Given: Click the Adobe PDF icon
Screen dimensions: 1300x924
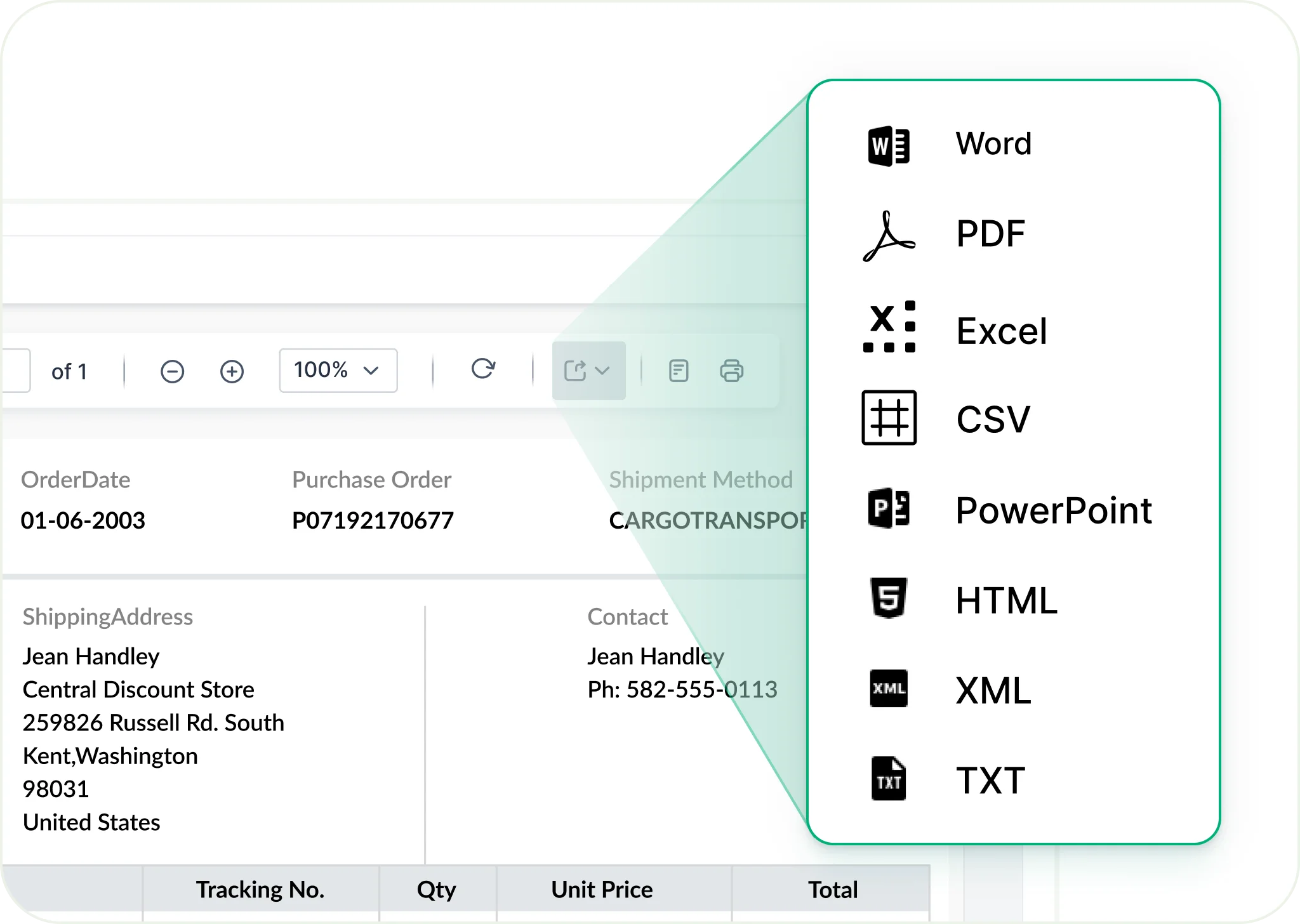Looking at the screenshot, I should 889,236.
